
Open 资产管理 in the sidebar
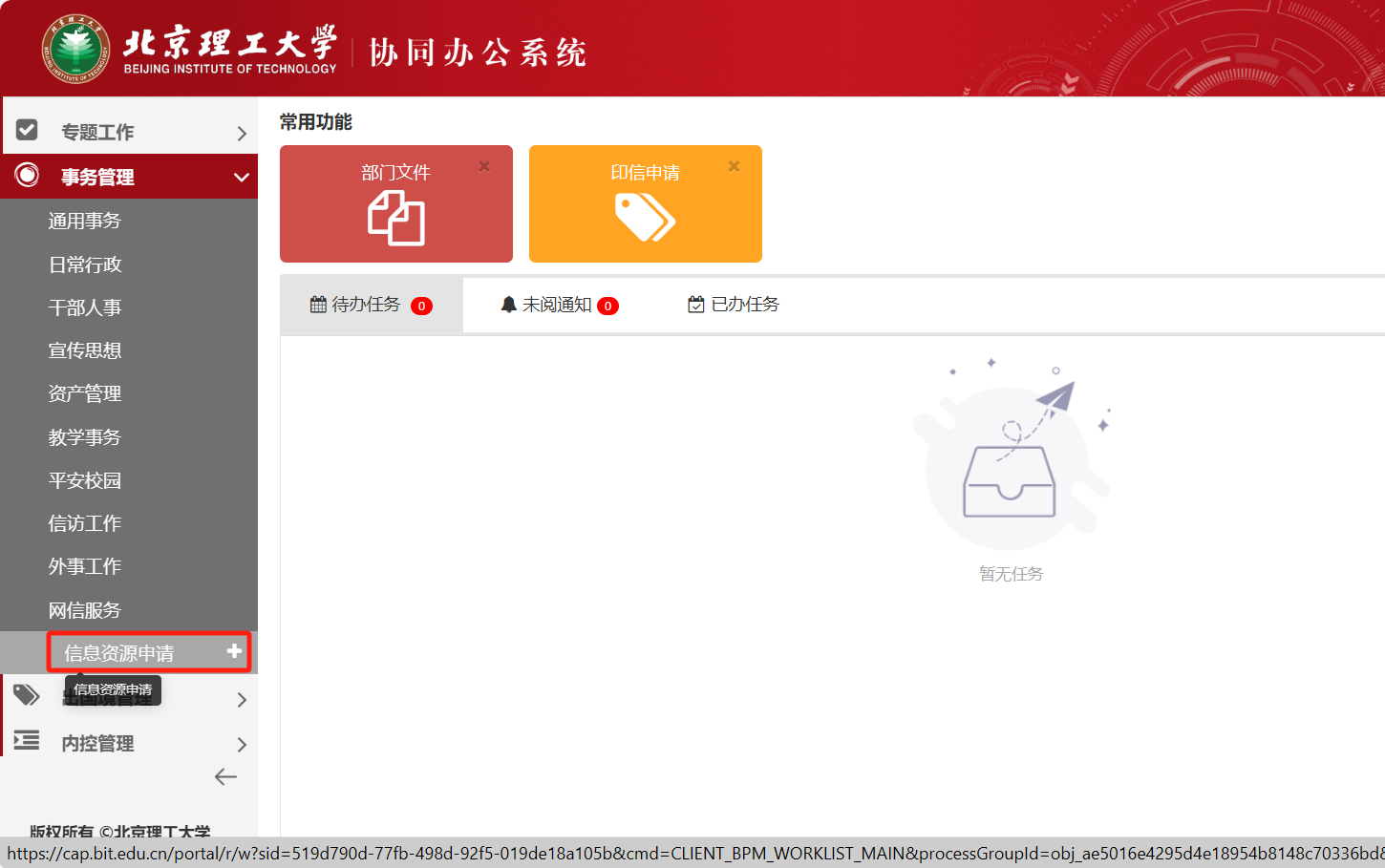coord(85,393)
